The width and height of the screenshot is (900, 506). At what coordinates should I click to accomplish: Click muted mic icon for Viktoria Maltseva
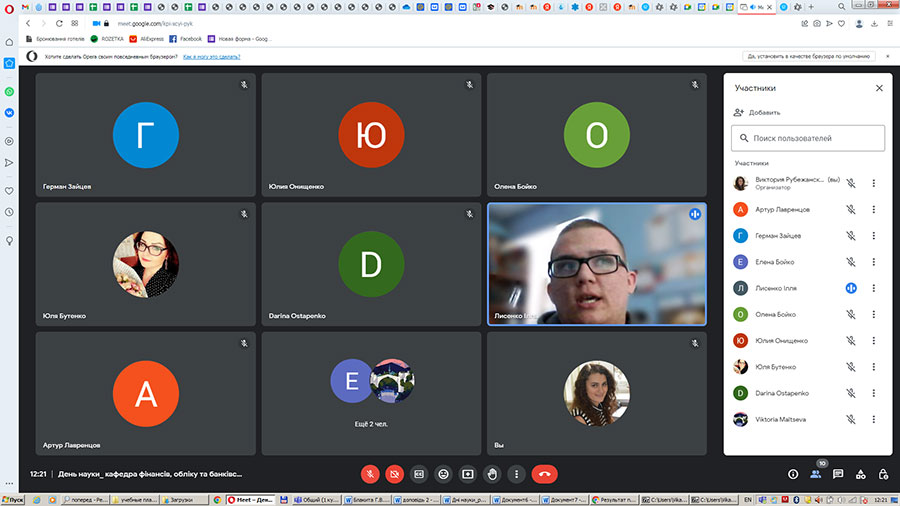point(851,419)
